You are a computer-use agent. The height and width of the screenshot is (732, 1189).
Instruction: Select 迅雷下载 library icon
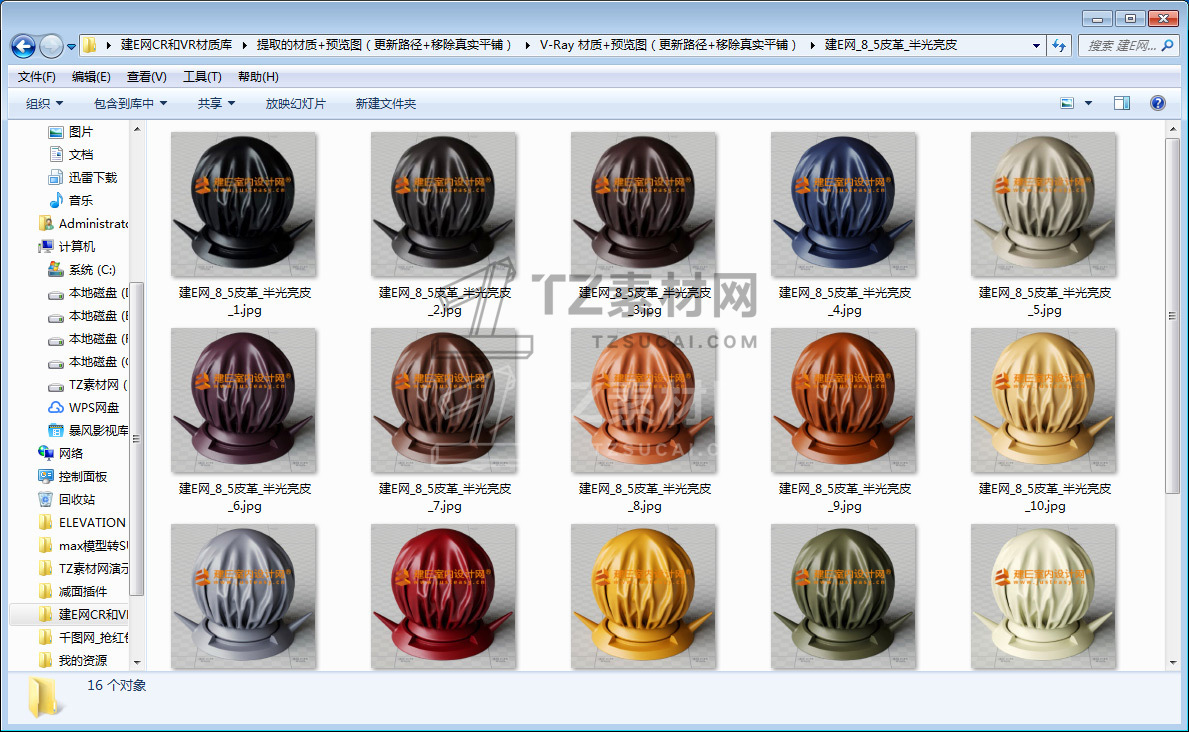point(55,178)
